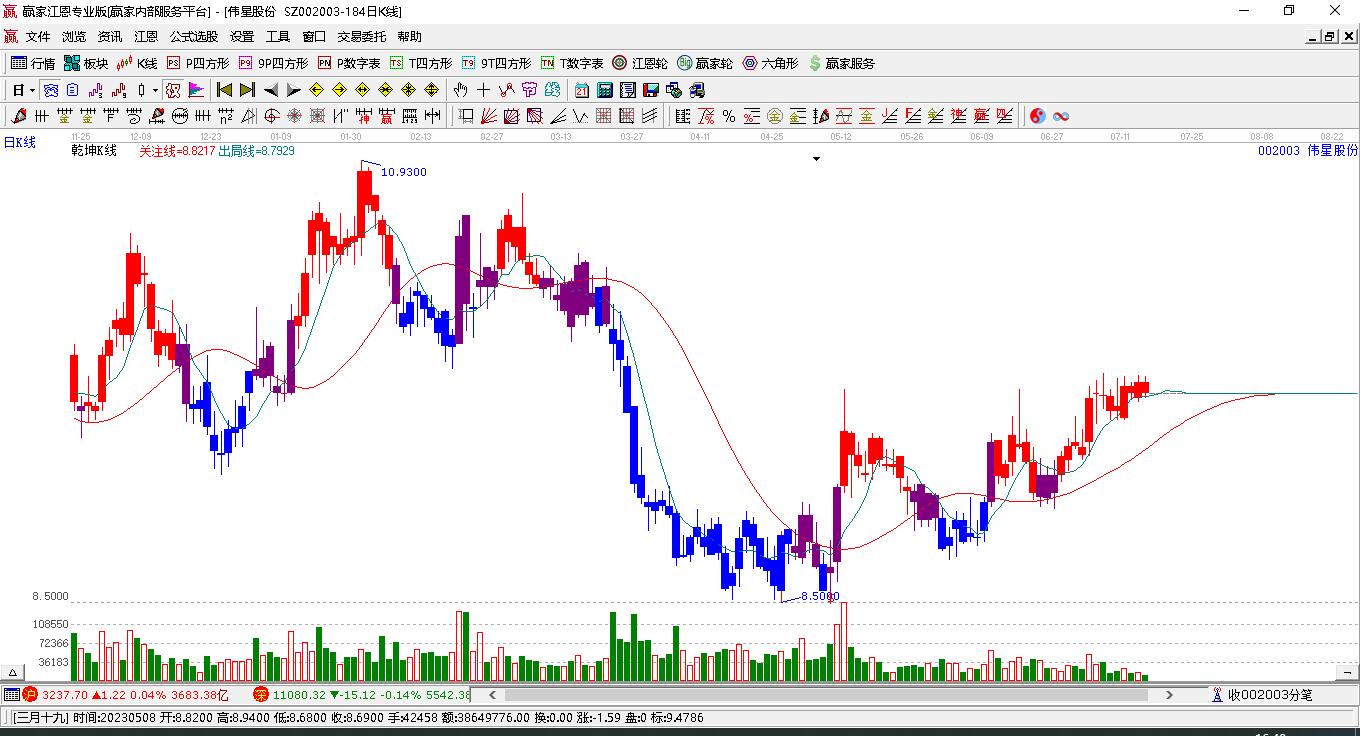
Task: Launch the 江恩轮 Gann wheel
Action: pos(640,63)
